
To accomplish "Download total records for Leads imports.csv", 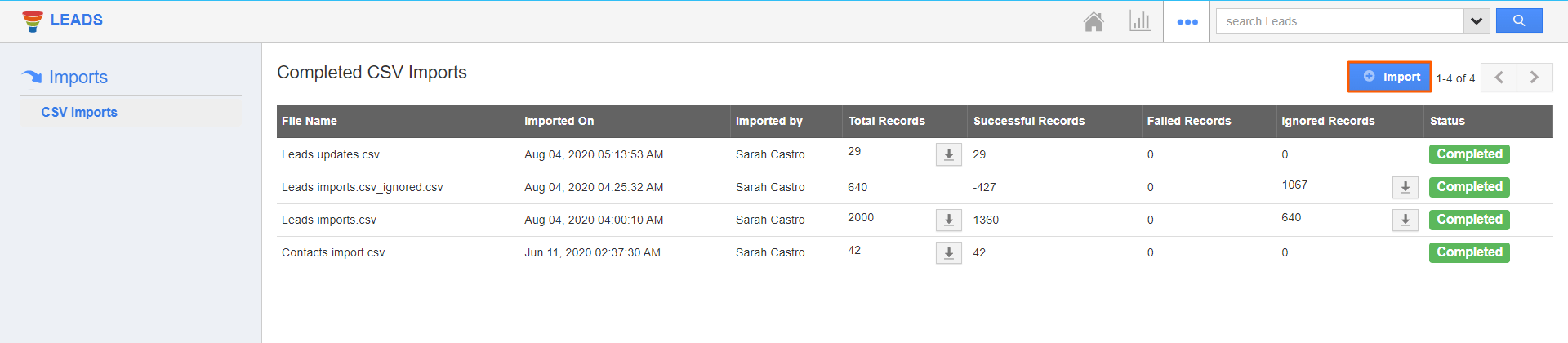I will [948, 220].
